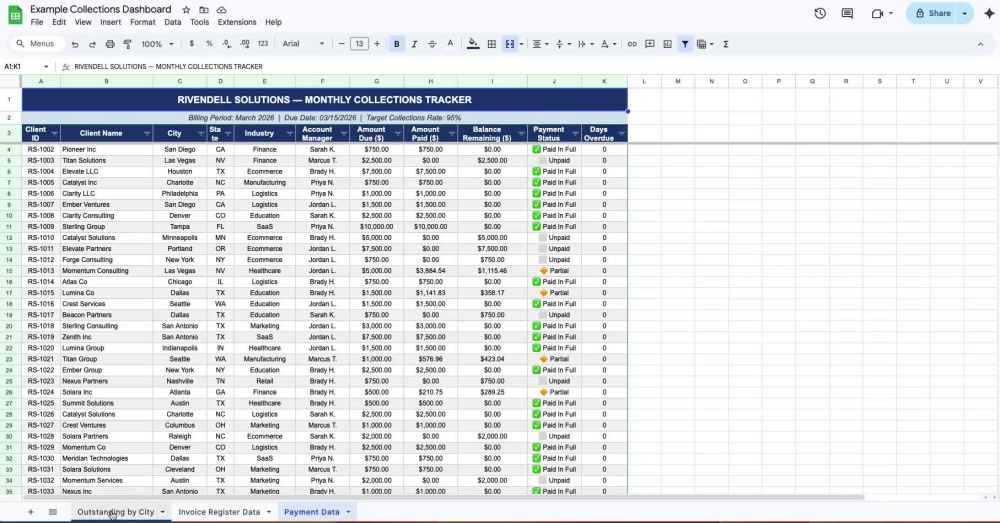
Task: Format as percent
Action: (x=209, y=44)
